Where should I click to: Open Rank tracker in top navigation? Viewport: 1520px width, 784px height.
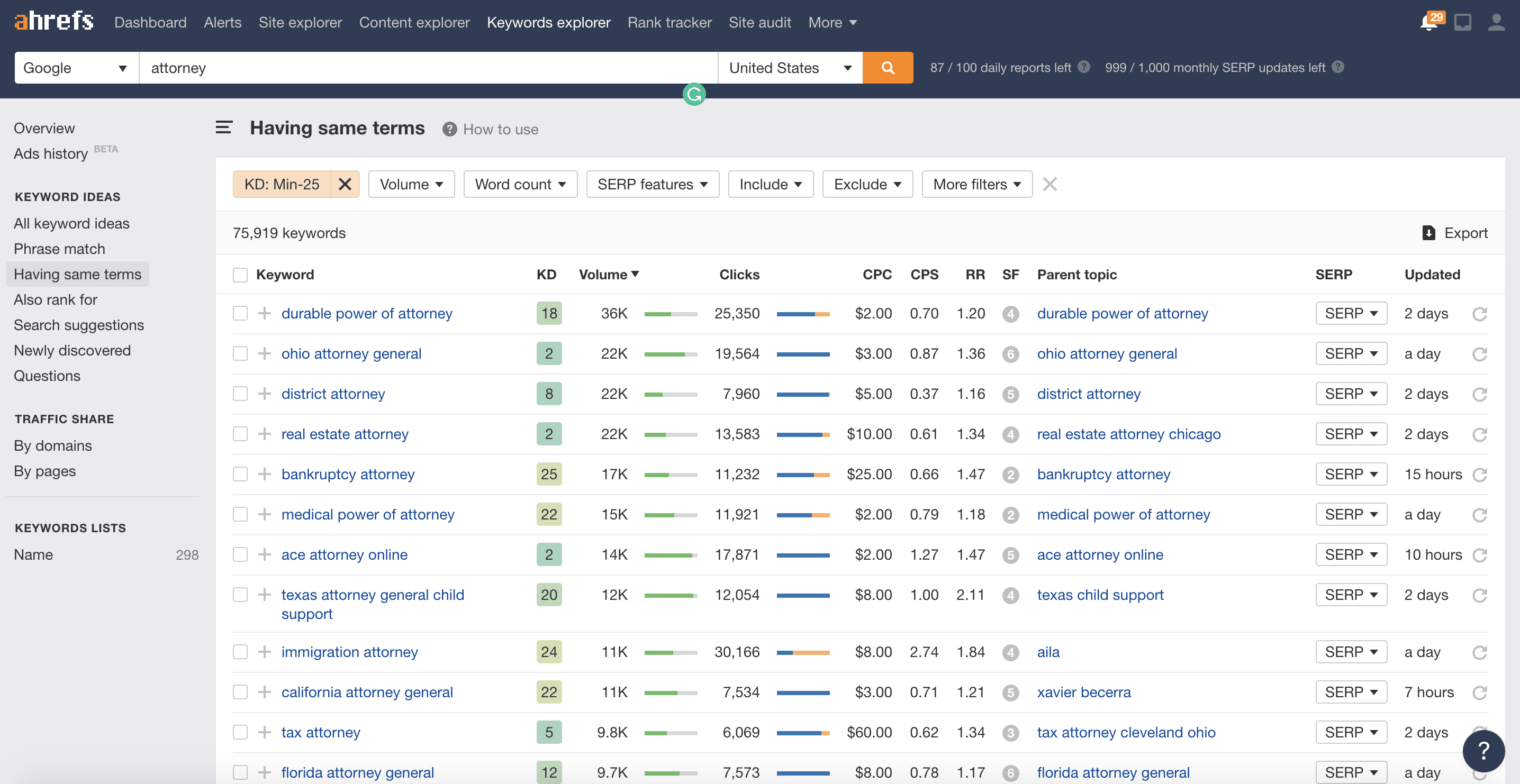tap(669, 22)
